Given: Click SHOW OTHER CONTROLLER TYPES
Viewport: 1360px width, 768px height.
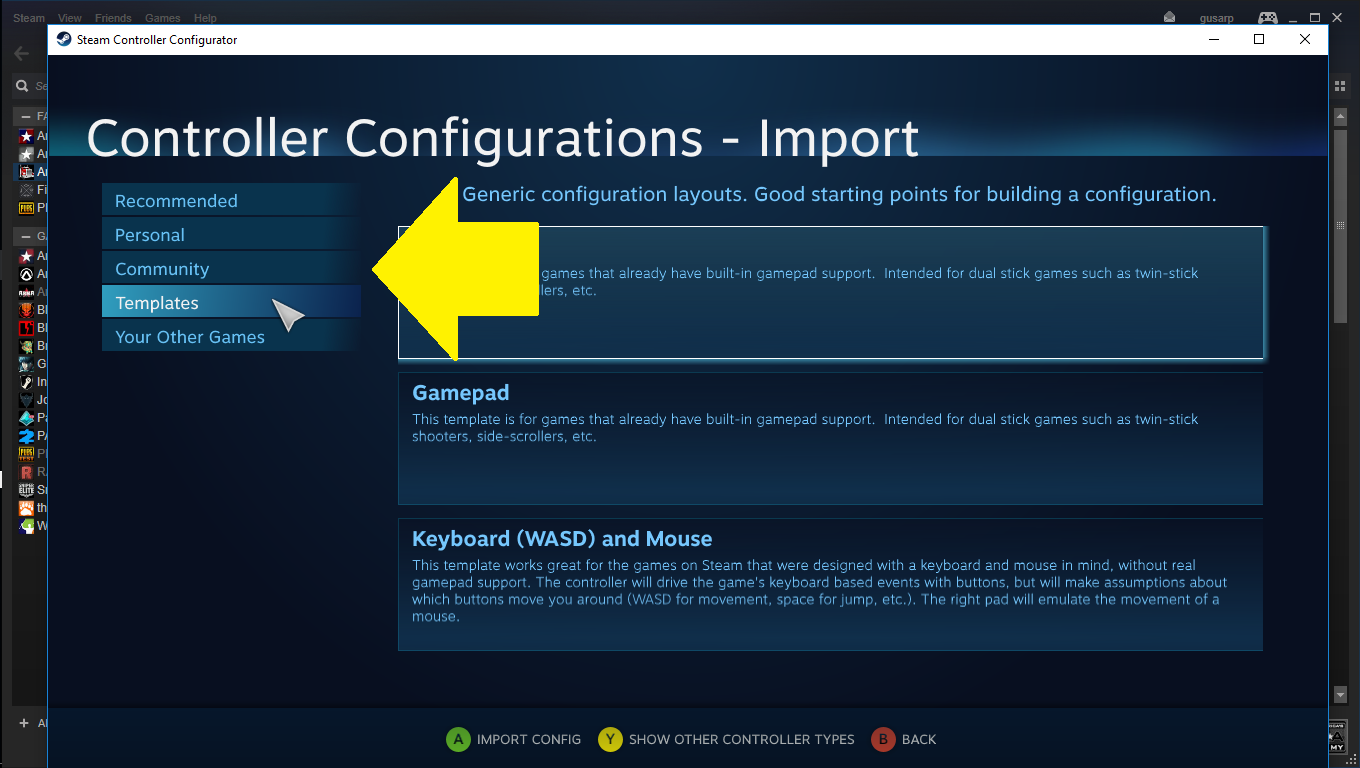Looking at the screenshot, I should coord(742,740).
